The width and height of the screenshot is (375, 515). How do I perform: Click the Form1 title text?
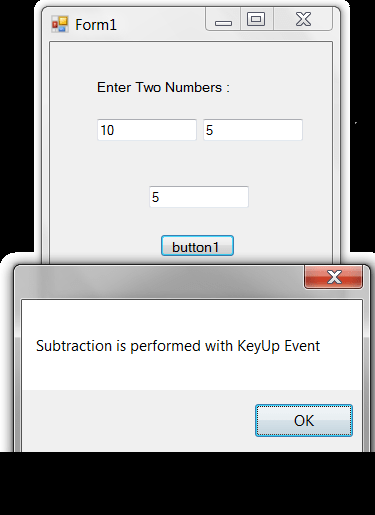point(96,25)
